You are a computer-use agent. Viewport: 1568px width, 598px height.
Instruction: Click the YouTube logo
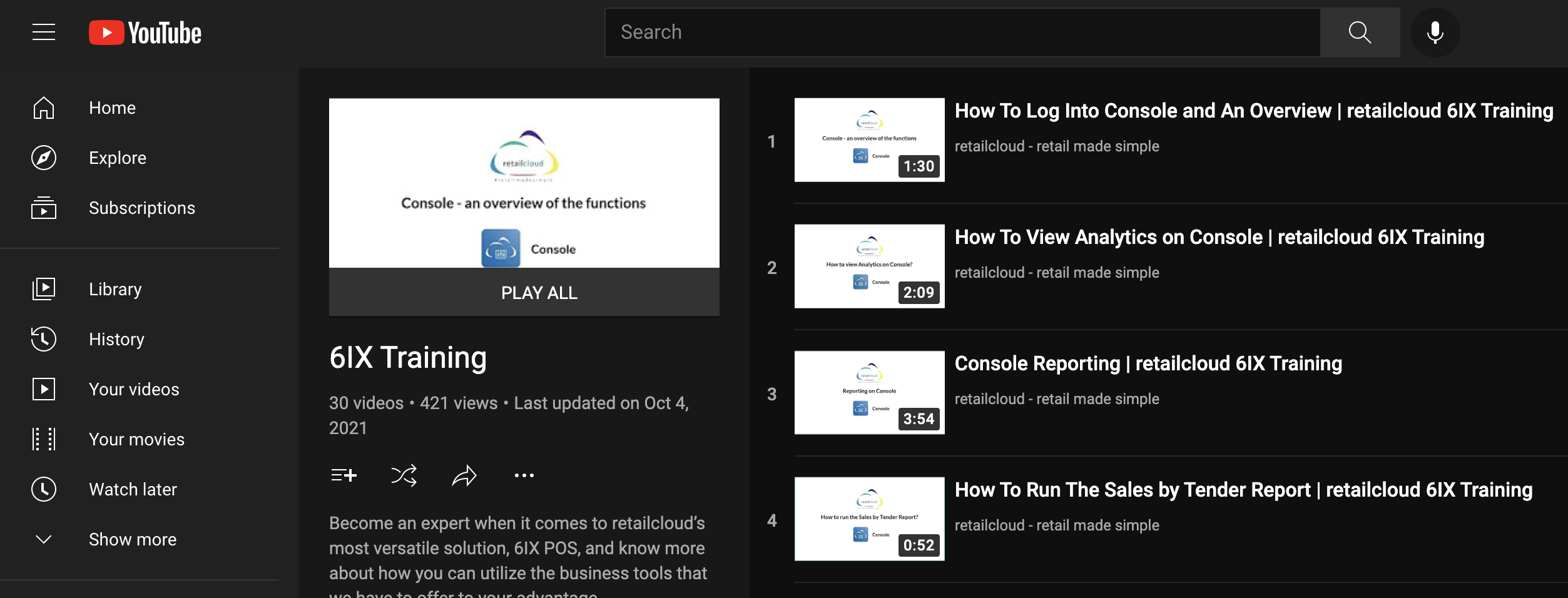click(145, 33)
